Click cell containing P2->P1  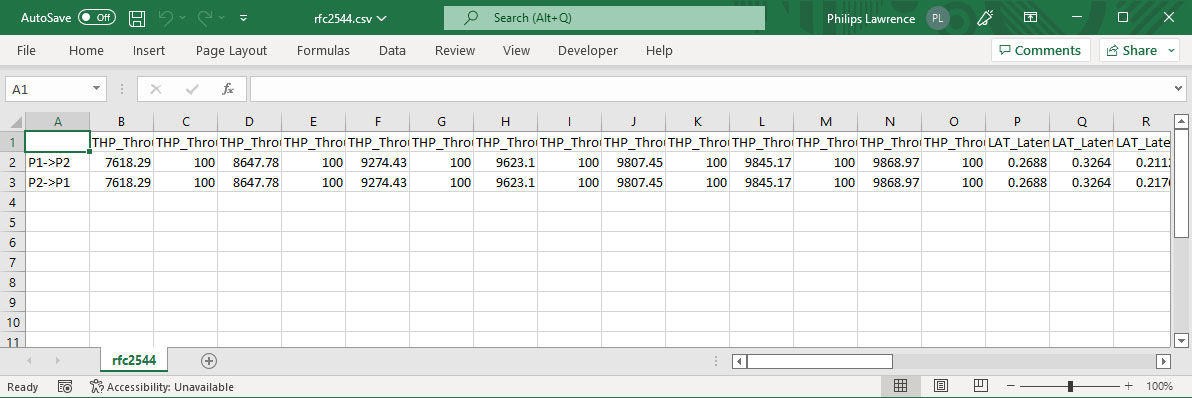click(x=57, y=182)
